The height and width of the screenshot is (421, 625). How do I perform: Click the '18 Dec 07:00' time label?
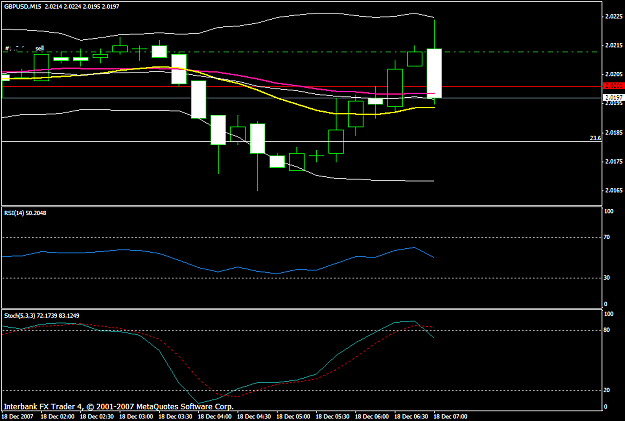(451, 417)
